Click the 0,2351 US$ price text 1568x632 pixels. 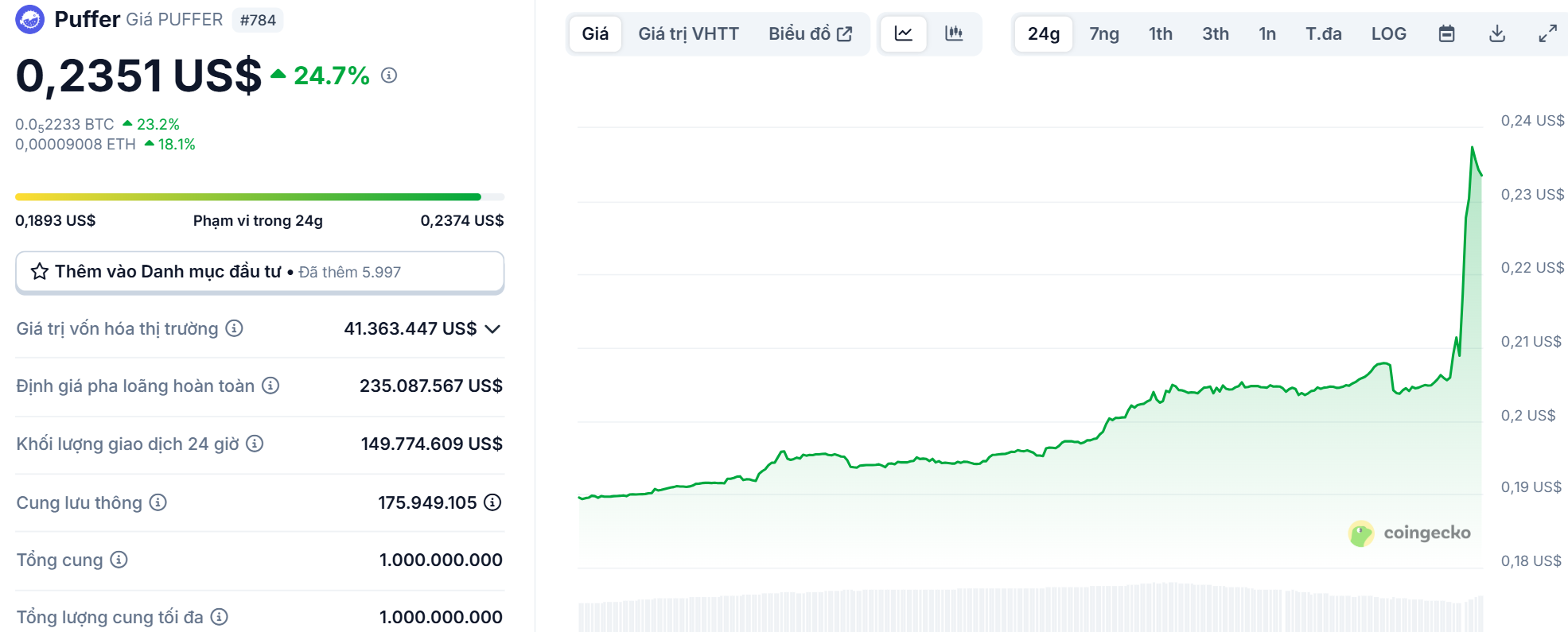pyautogui.click(x=138, y=76)
